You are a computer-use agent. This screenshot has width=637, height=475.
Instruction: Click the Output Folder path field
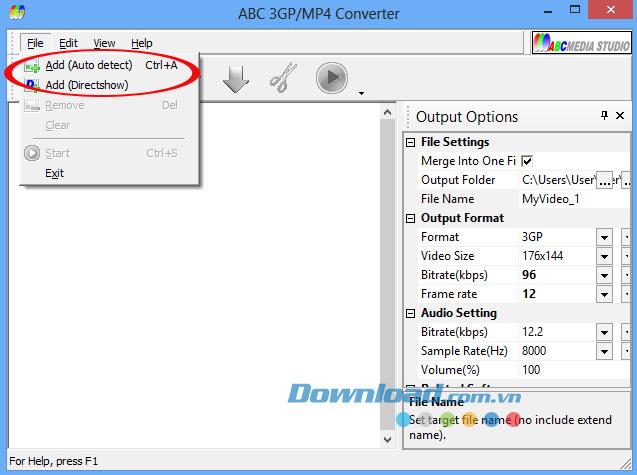tap(558, 180)
